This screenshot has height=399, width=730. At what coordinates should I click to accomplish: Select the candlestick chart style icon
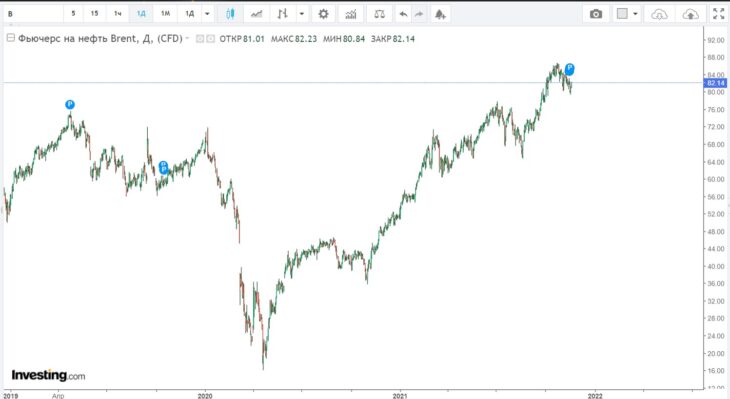pos(230,14)
